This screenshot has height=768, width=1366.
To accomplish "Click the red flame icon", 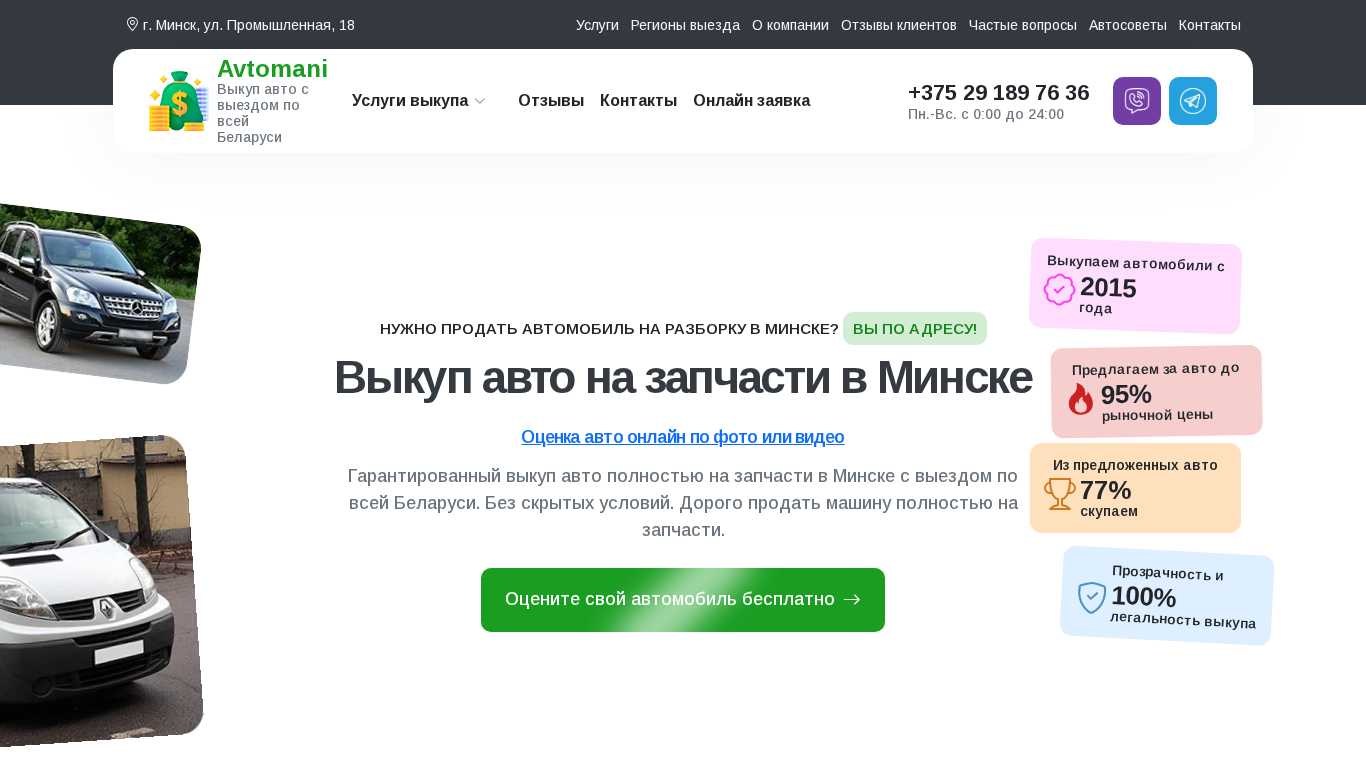I will tap(1081, 399).
